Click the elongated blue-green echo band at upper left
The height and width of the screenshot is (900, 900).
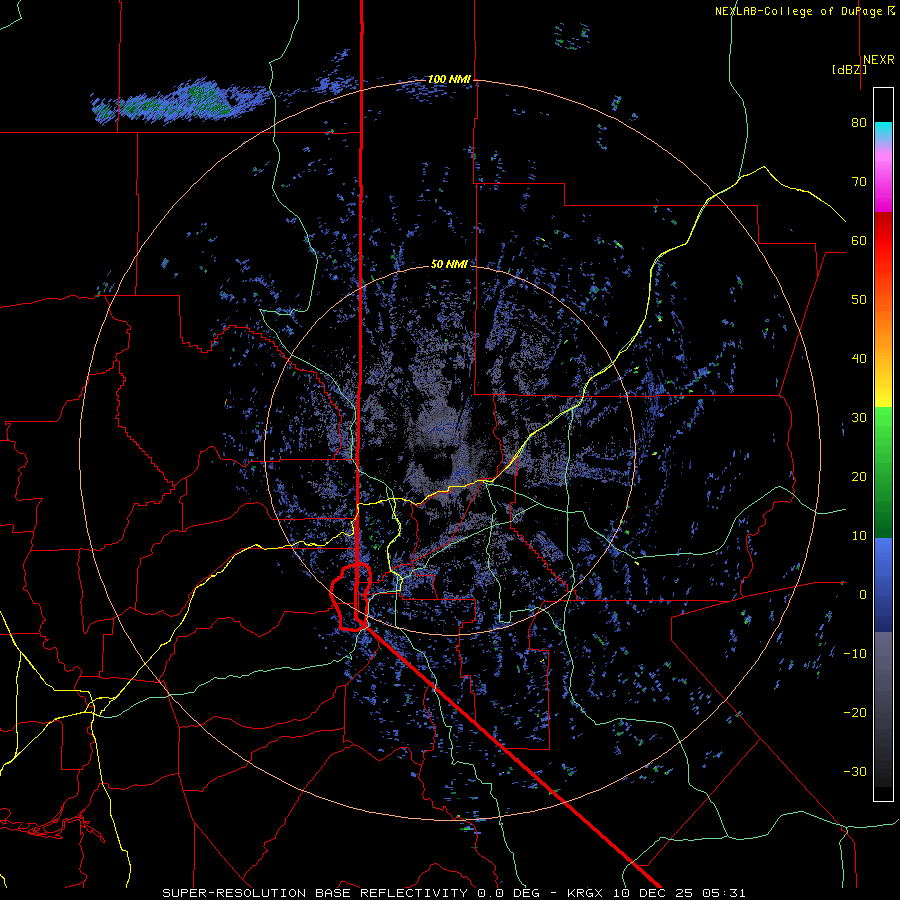(179, 102)
